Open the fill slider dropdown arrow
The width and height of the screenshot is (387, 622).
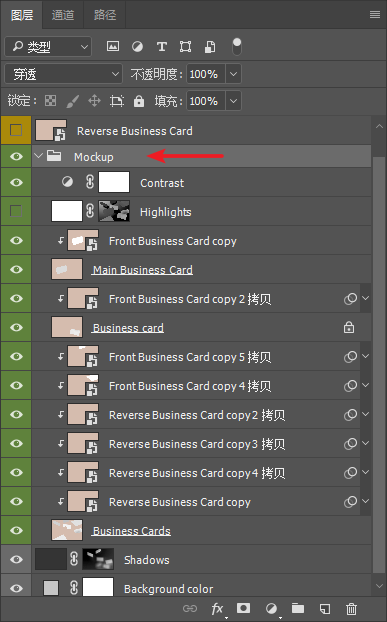click(x=234, y=101)
